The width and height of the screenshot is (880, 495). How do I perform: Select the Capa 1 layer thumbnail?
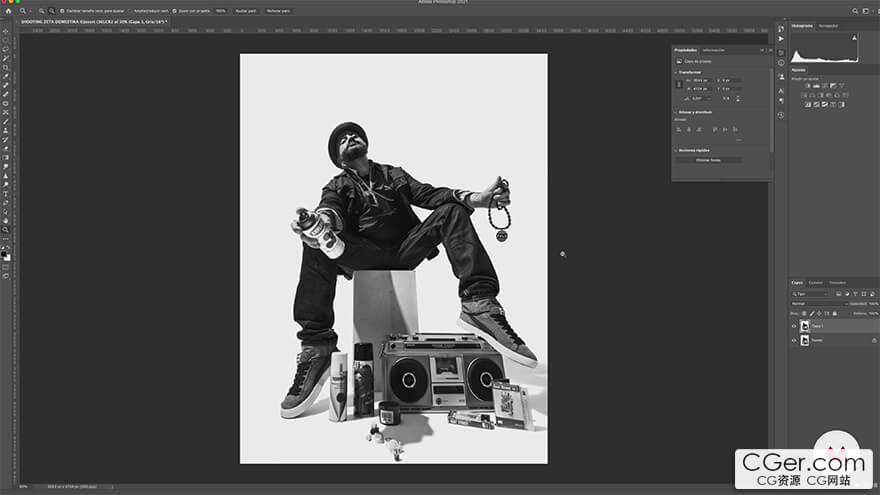805,326
